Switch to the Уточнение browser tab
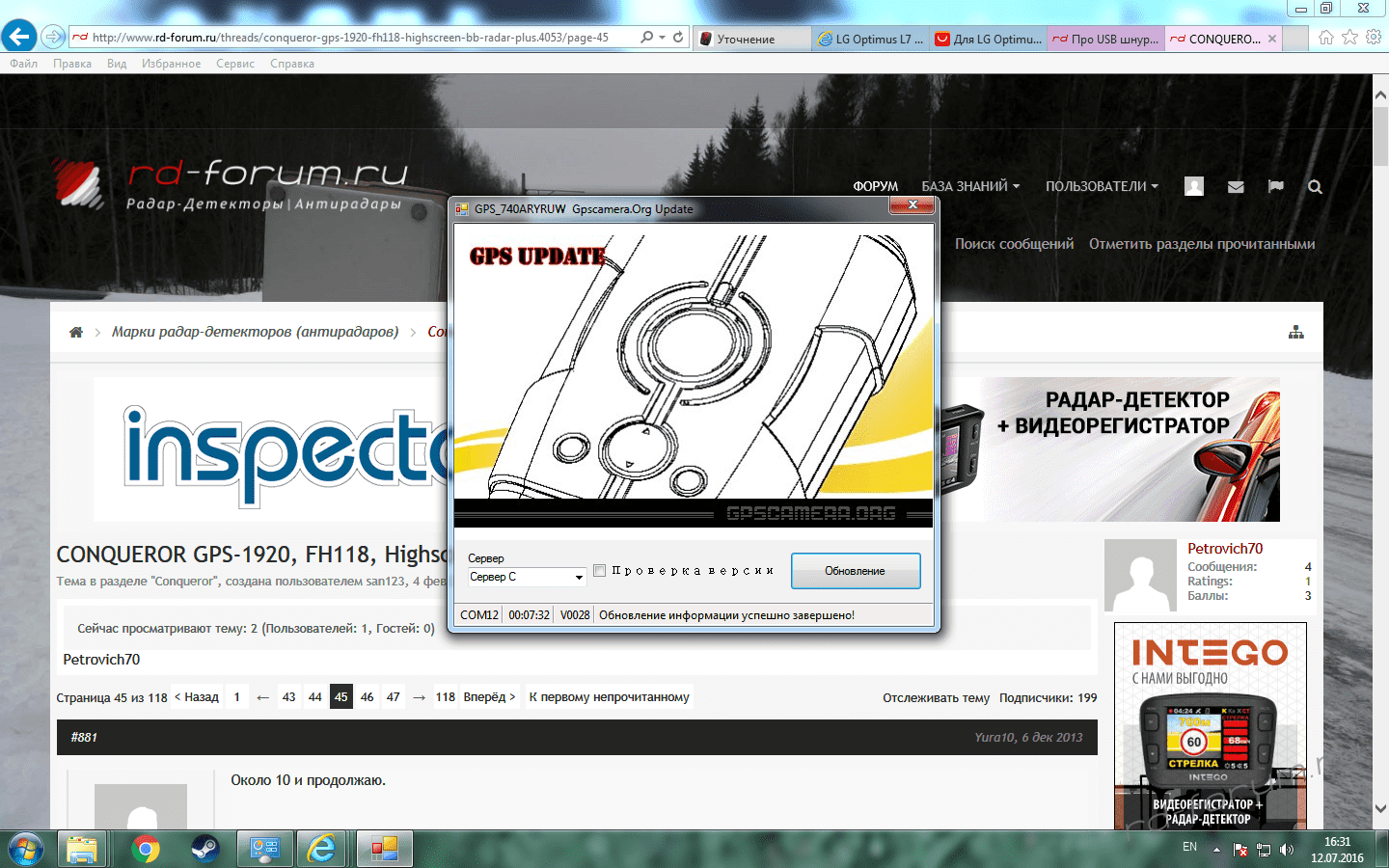 click(x=752, y=39)
